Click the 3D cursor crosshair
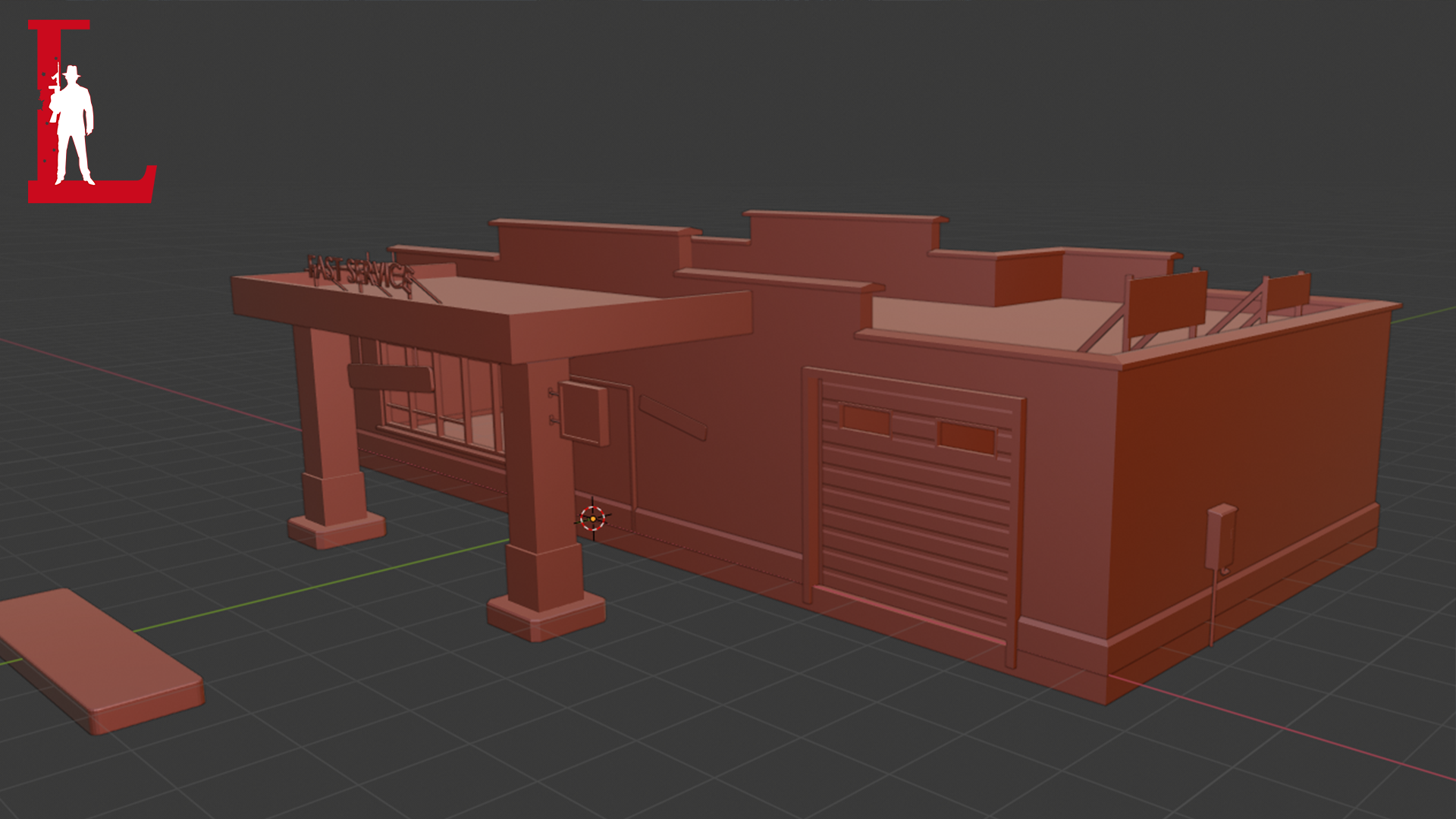Image resolution: width=1456 pixels, height=819 pixels. click(592, 519)
